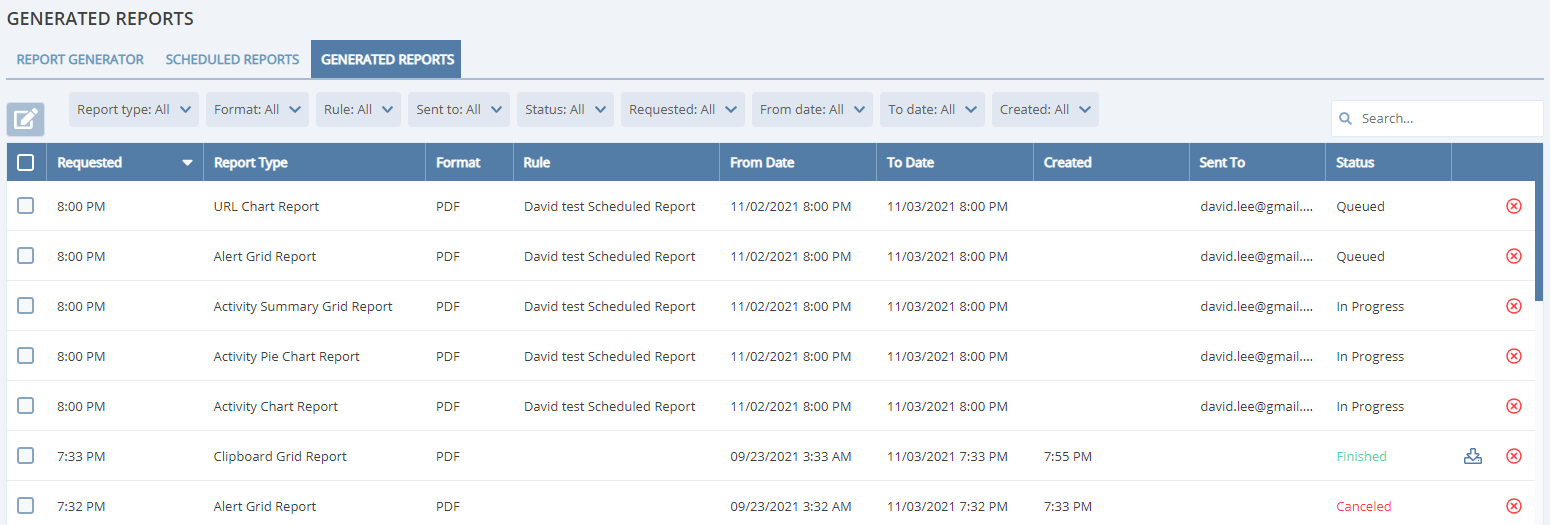Viewport: 1550px width, 525px height.
Task: Remove the Activity Summary Grid Report entry
Action: (1513, 306)
